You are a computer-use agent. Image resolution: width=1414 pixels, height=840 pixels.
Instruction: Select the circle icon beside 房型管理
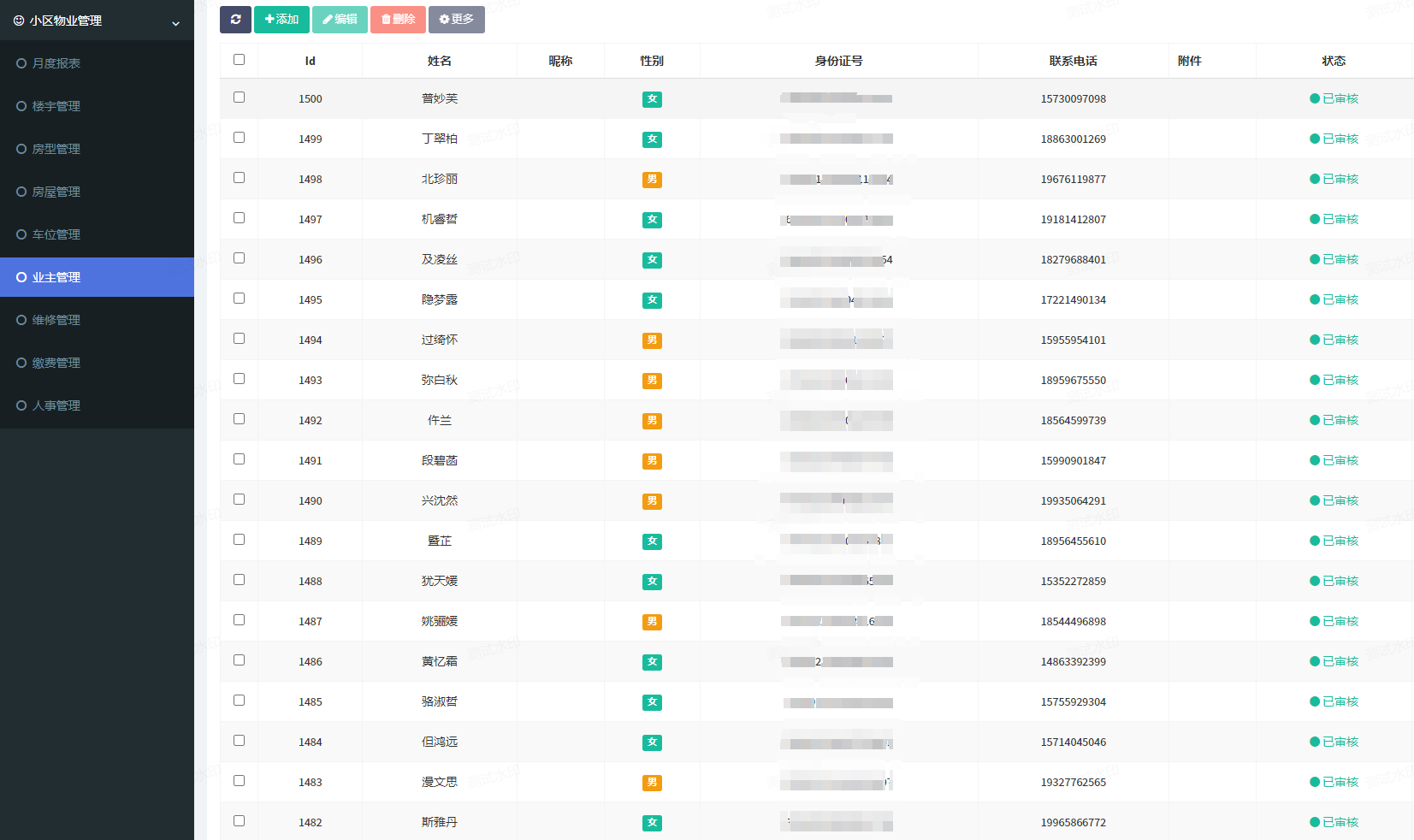pyautogui.click(x=21, y=149)
